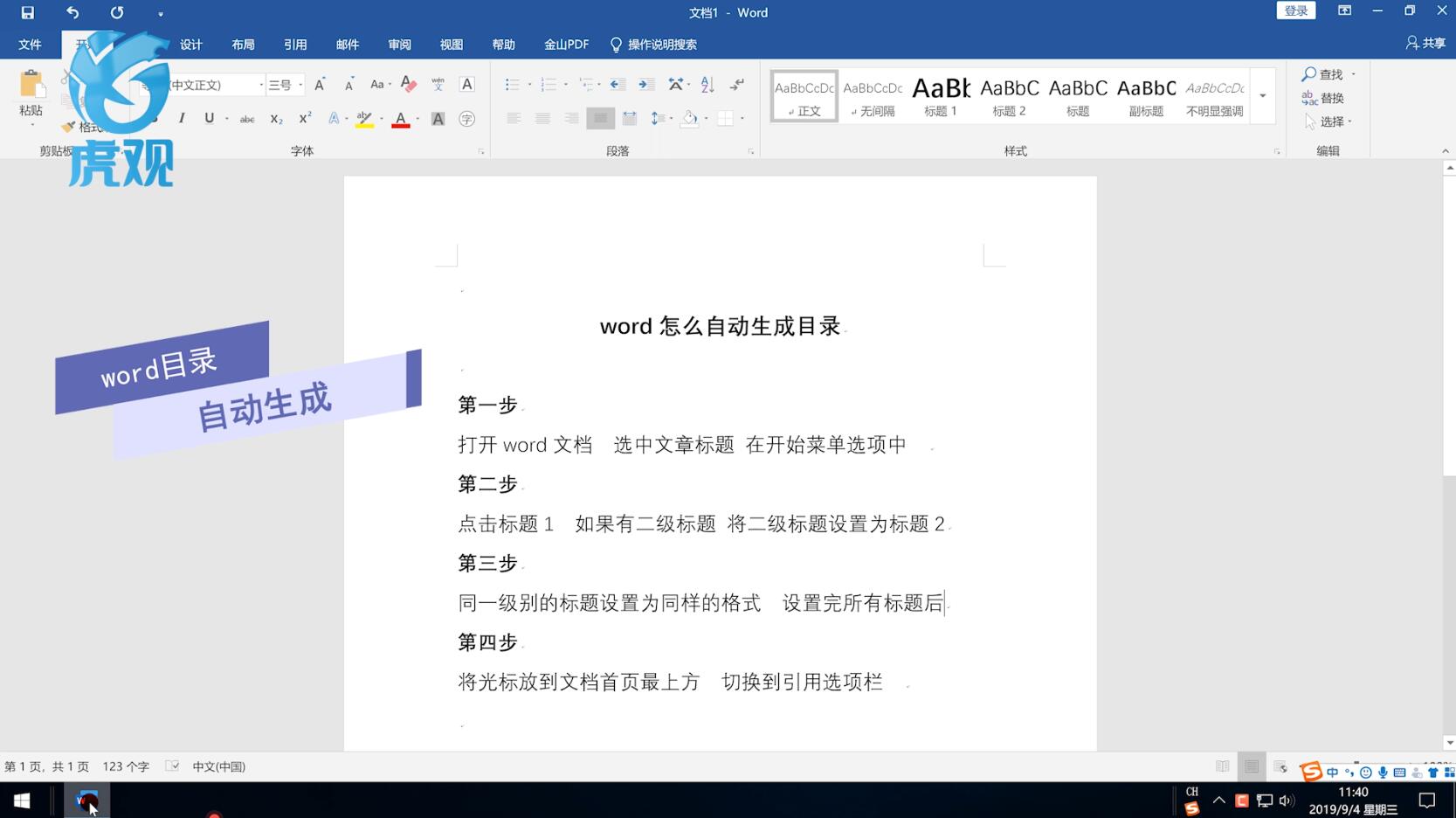Toggle superscript formatting
The height and width of the screenshot is (818, 1456).
point(305,118)
